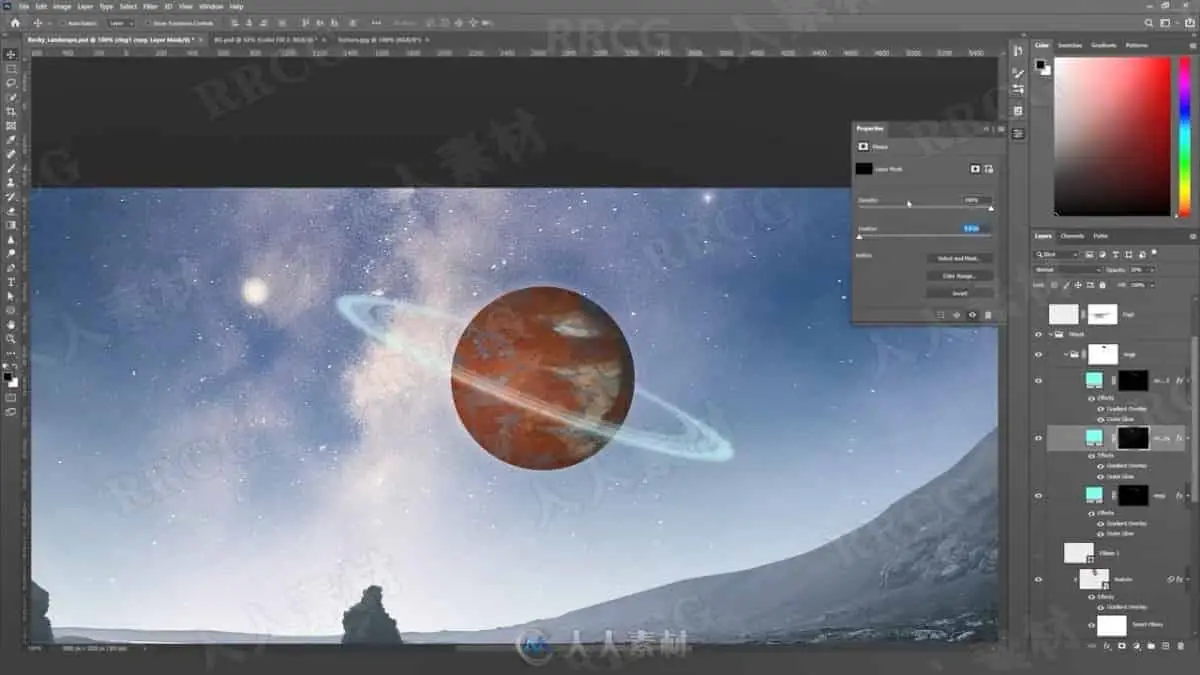Open the Filter menu
The image size is (1200, 675).
150,6
